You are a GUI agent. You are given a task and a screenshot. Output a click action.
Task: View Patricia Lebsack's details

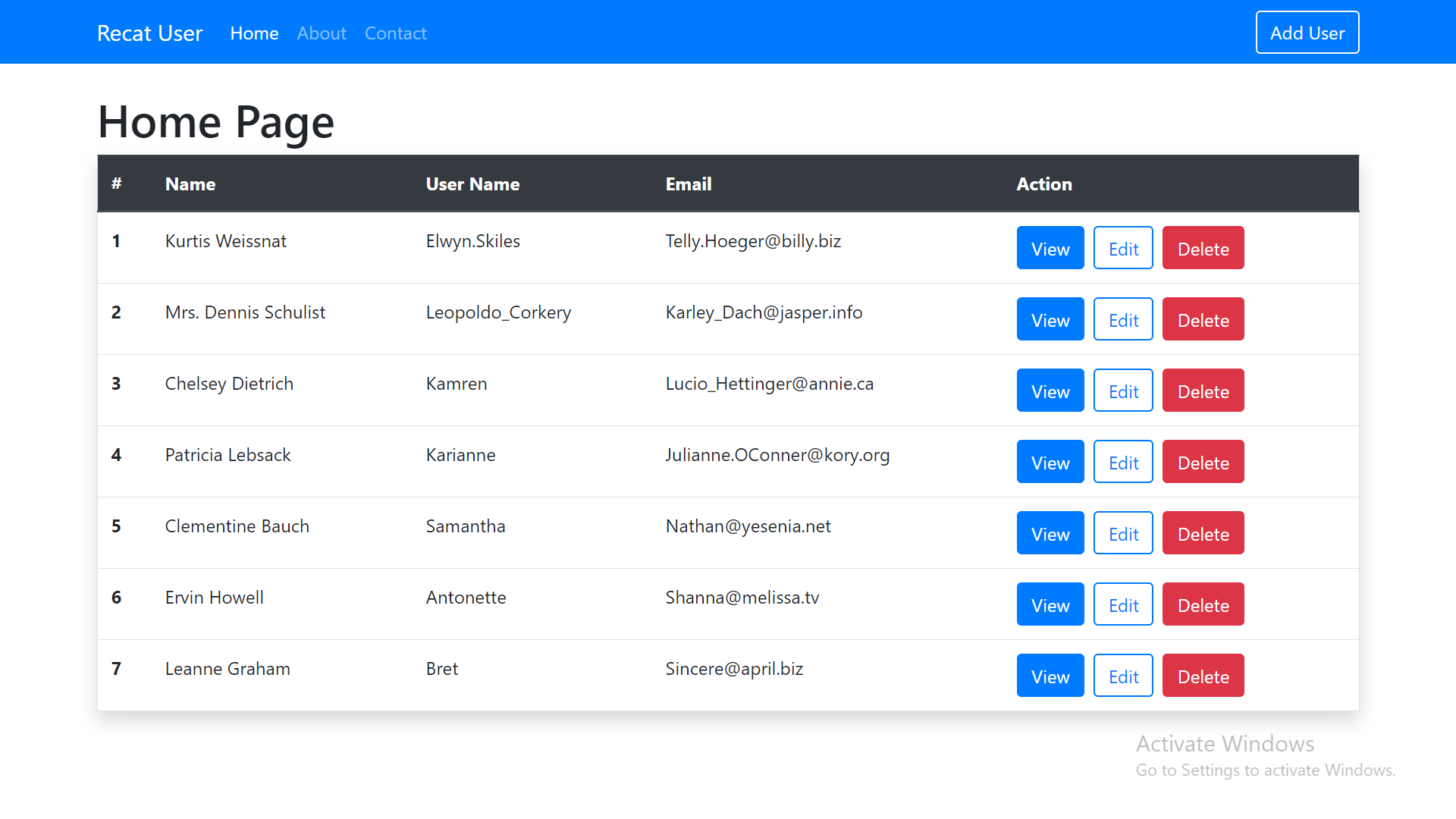tap(1050, 462)
